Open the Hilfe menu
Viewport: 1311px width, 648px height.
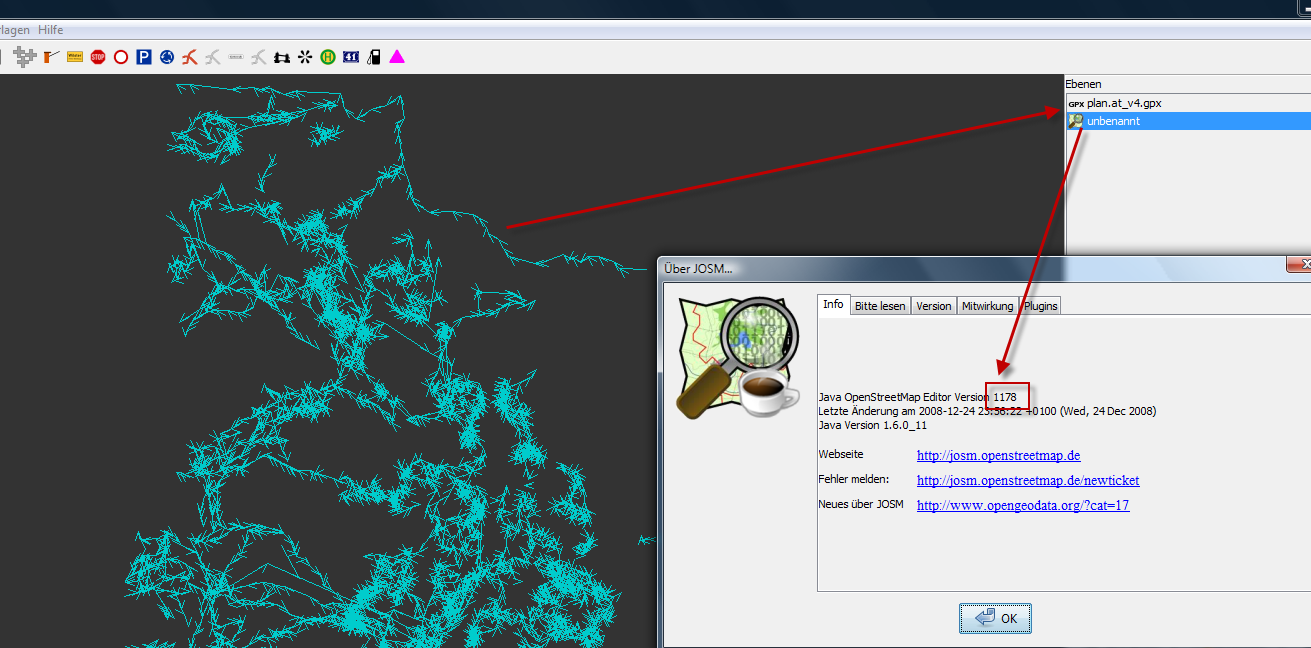(x=51, y=30)
